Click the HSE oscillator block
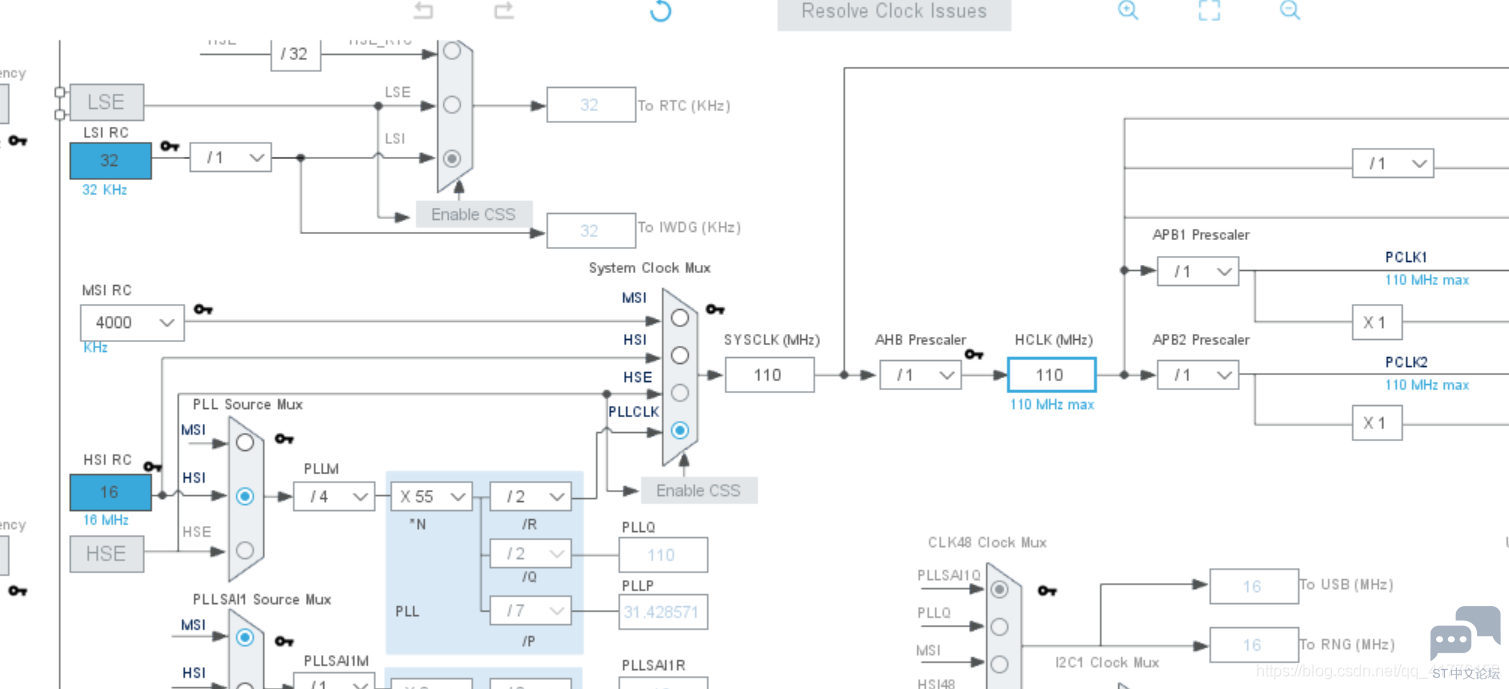1509x689 pixels. (106, 554)
